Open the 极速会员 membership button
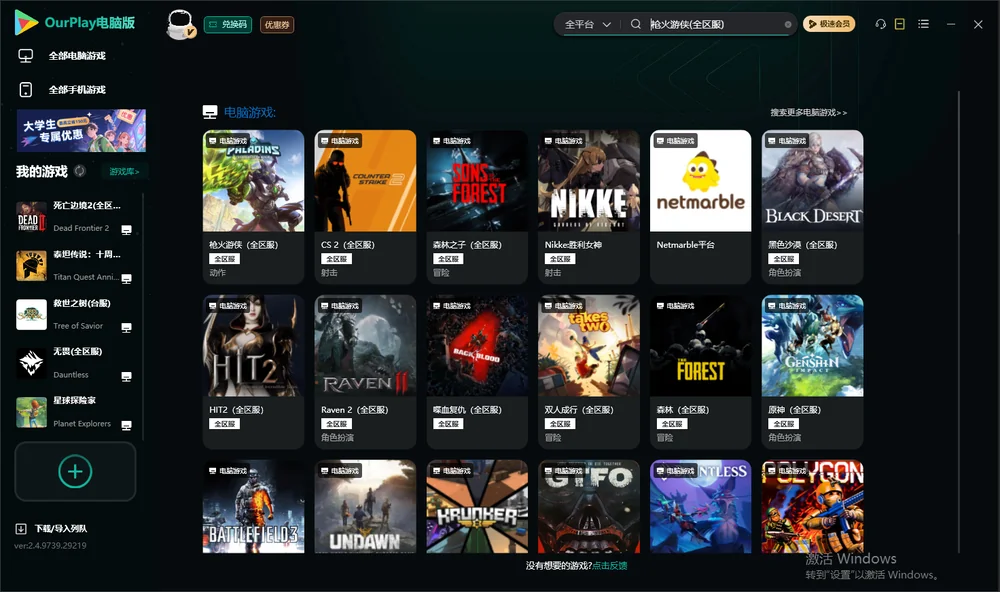The width and height of the screenshot is (1000, 592). point(828,24)
